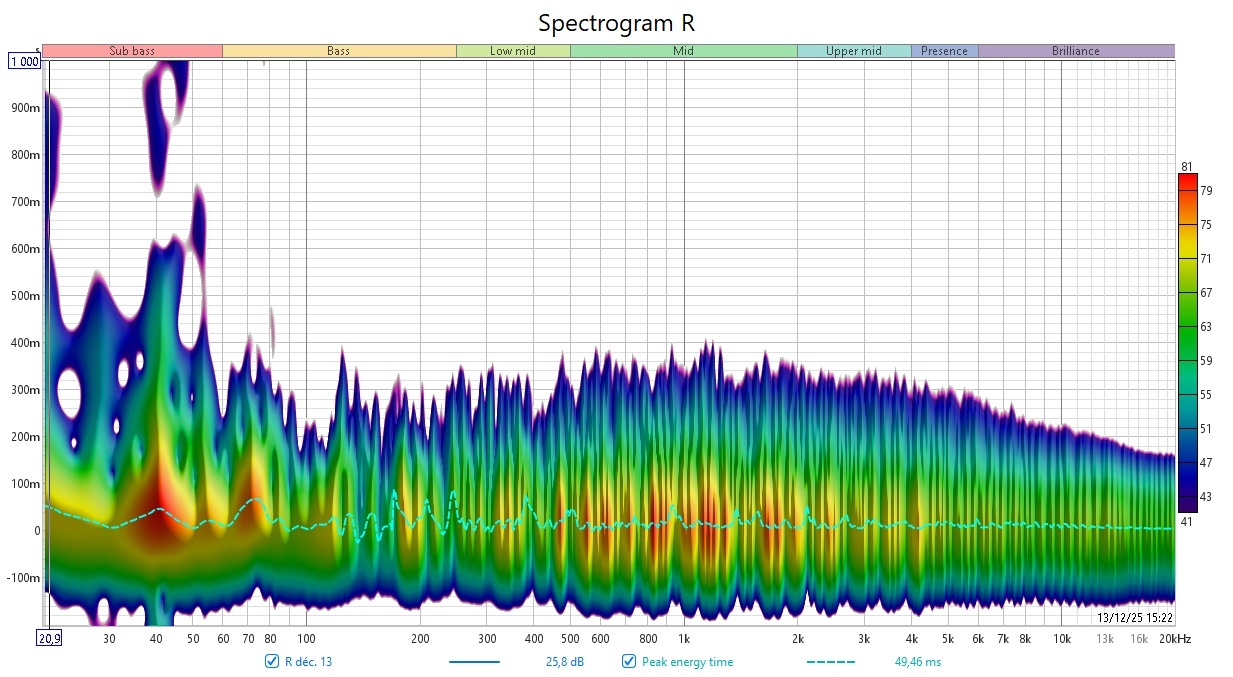Select the Presence band label
This screenshot has height=677, width=1233.
point(944,51)
